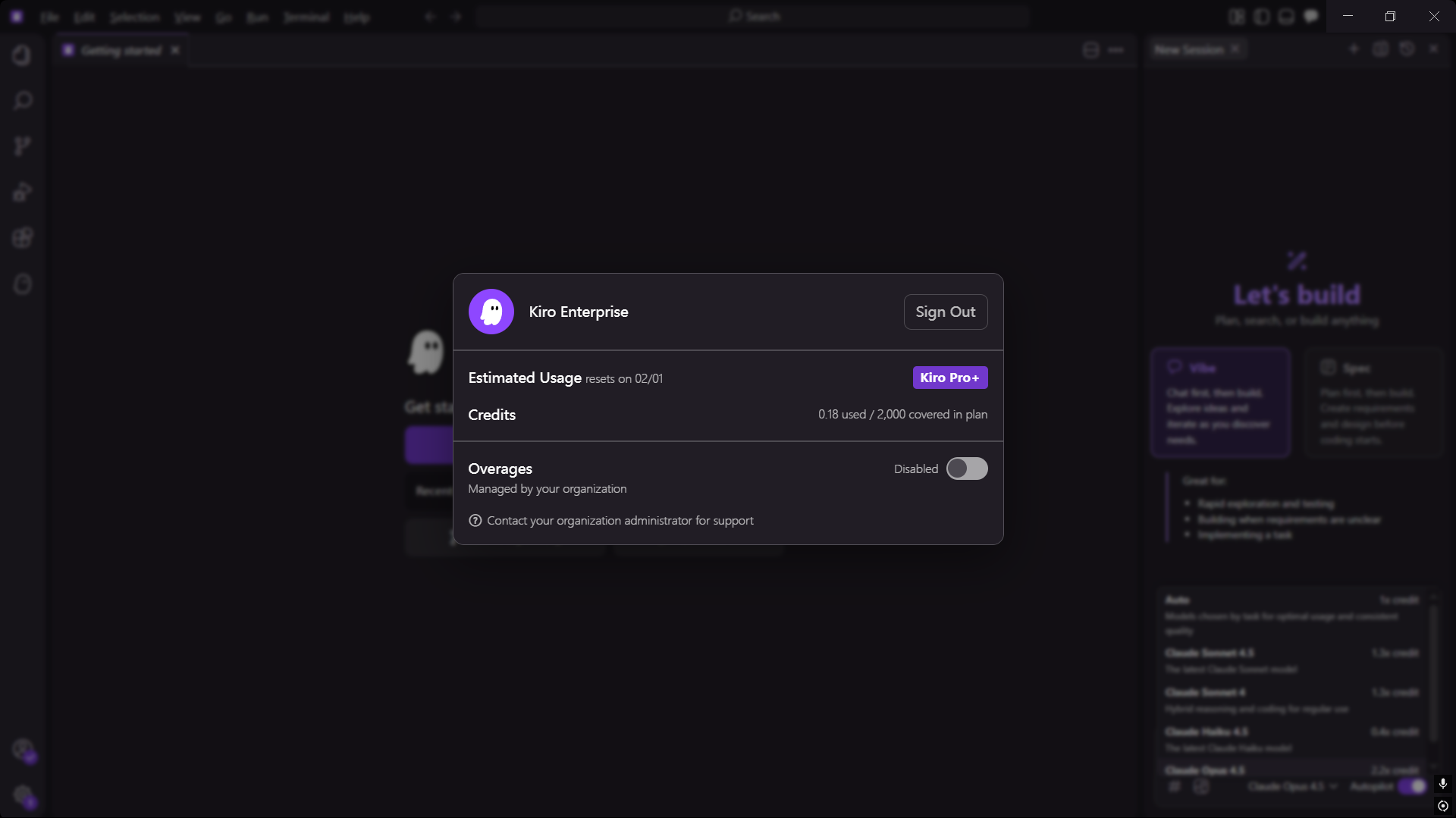
Task: Click the Kiro Pro+ plan badge
Action: (949, 378)
